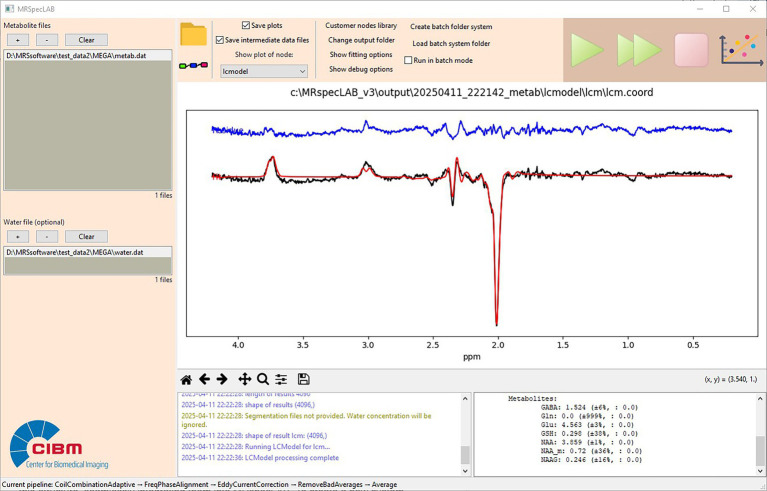Clear the Metabolite files list
Screen dimensions: 767x491
(86, 40)
